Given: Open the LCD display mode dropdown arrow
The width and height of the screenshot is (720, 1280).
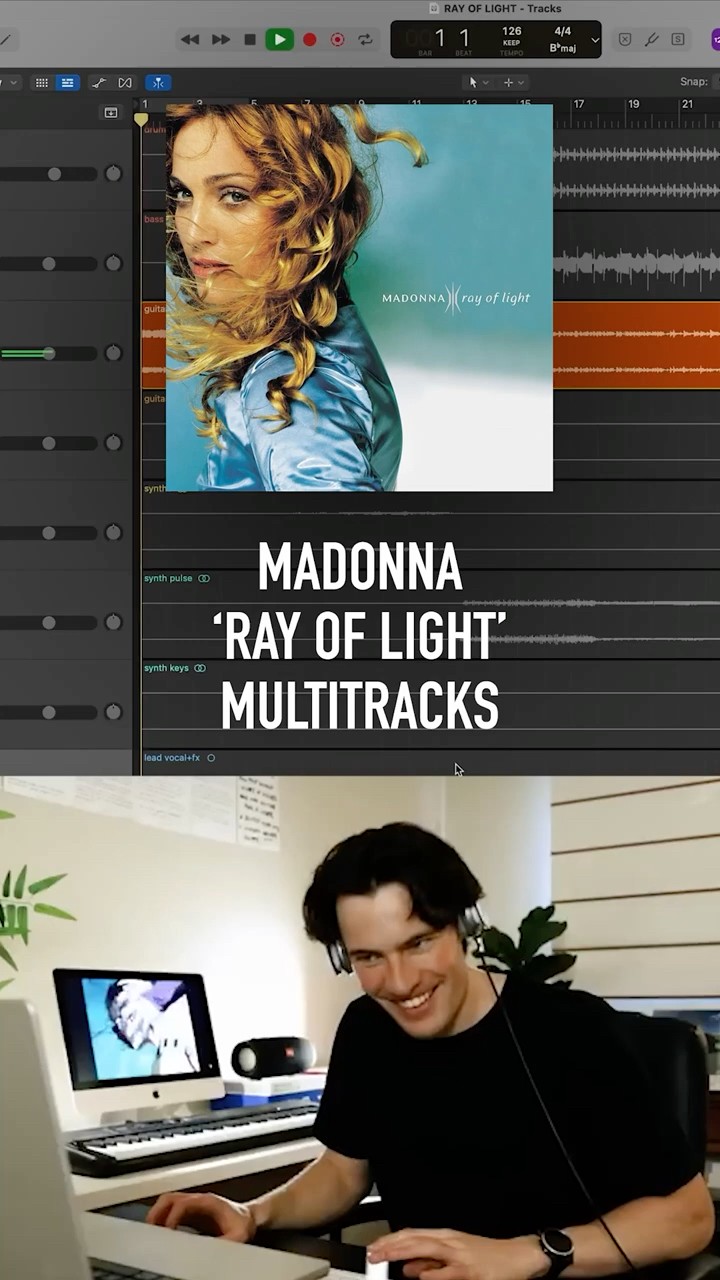Looking at the screenshot, I should (595, 40).
